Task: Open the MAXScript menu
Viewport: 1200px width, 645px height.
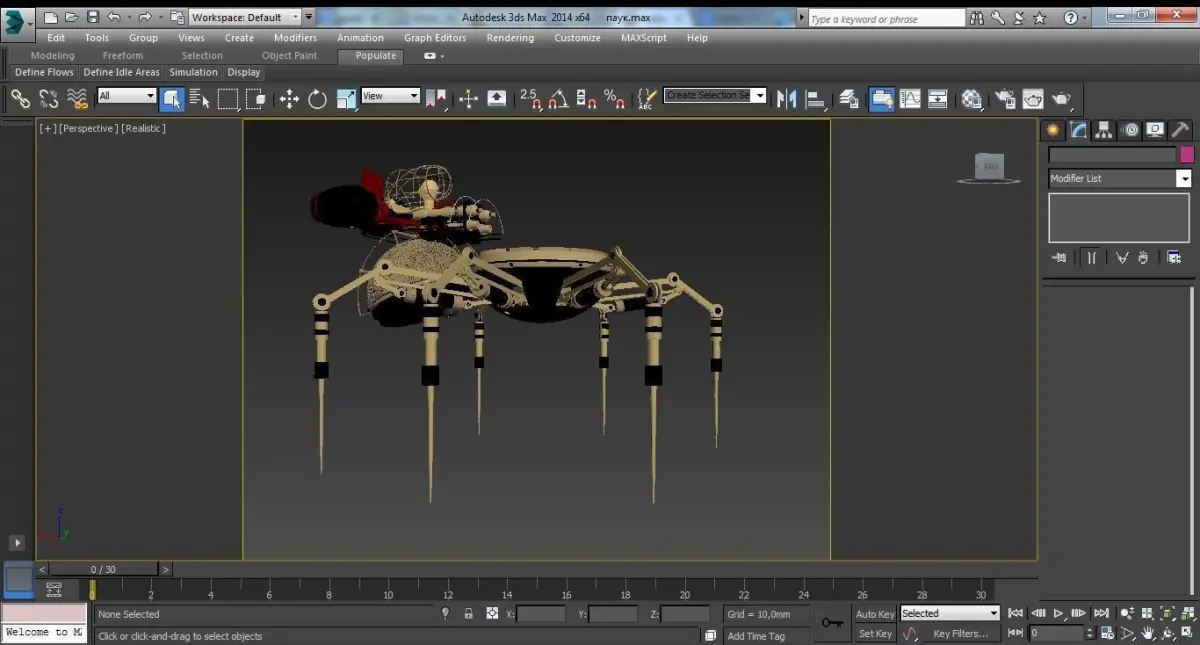Action: pos(644,38)
